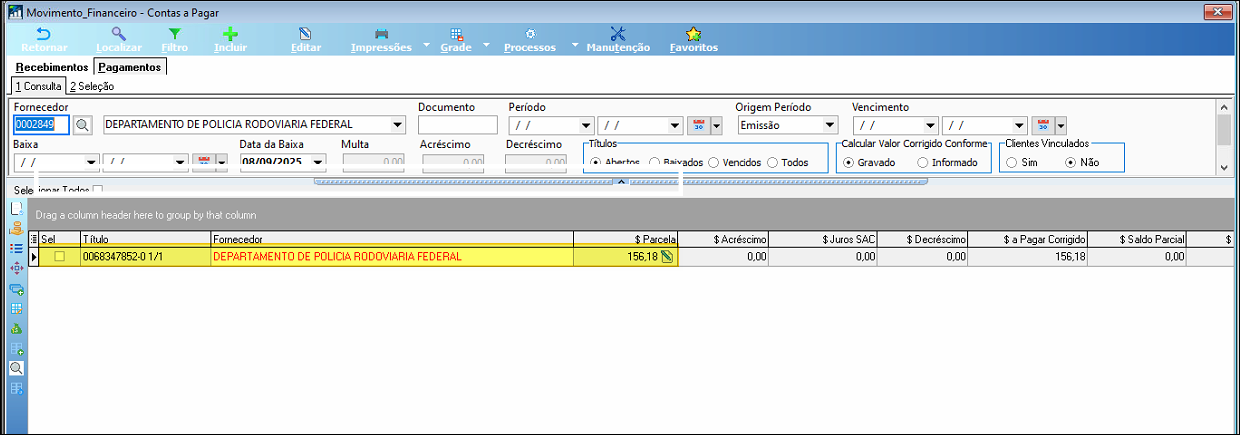Open the first Período date dropdown
1240x435 pixels.
point(585,125)
